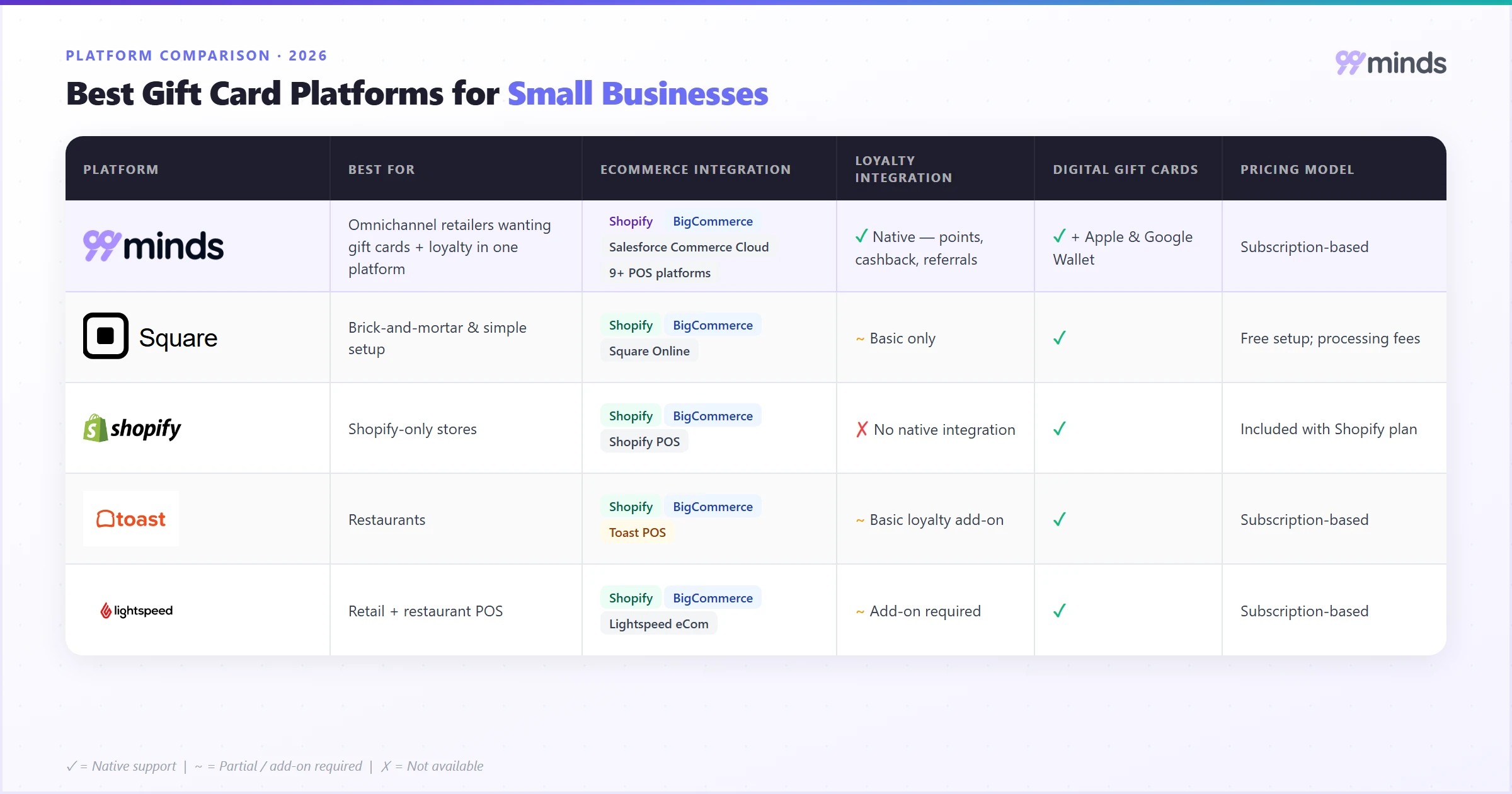
Task: Click the BigCommerce tag in the Shopify row
Action: tap(713, 416)
